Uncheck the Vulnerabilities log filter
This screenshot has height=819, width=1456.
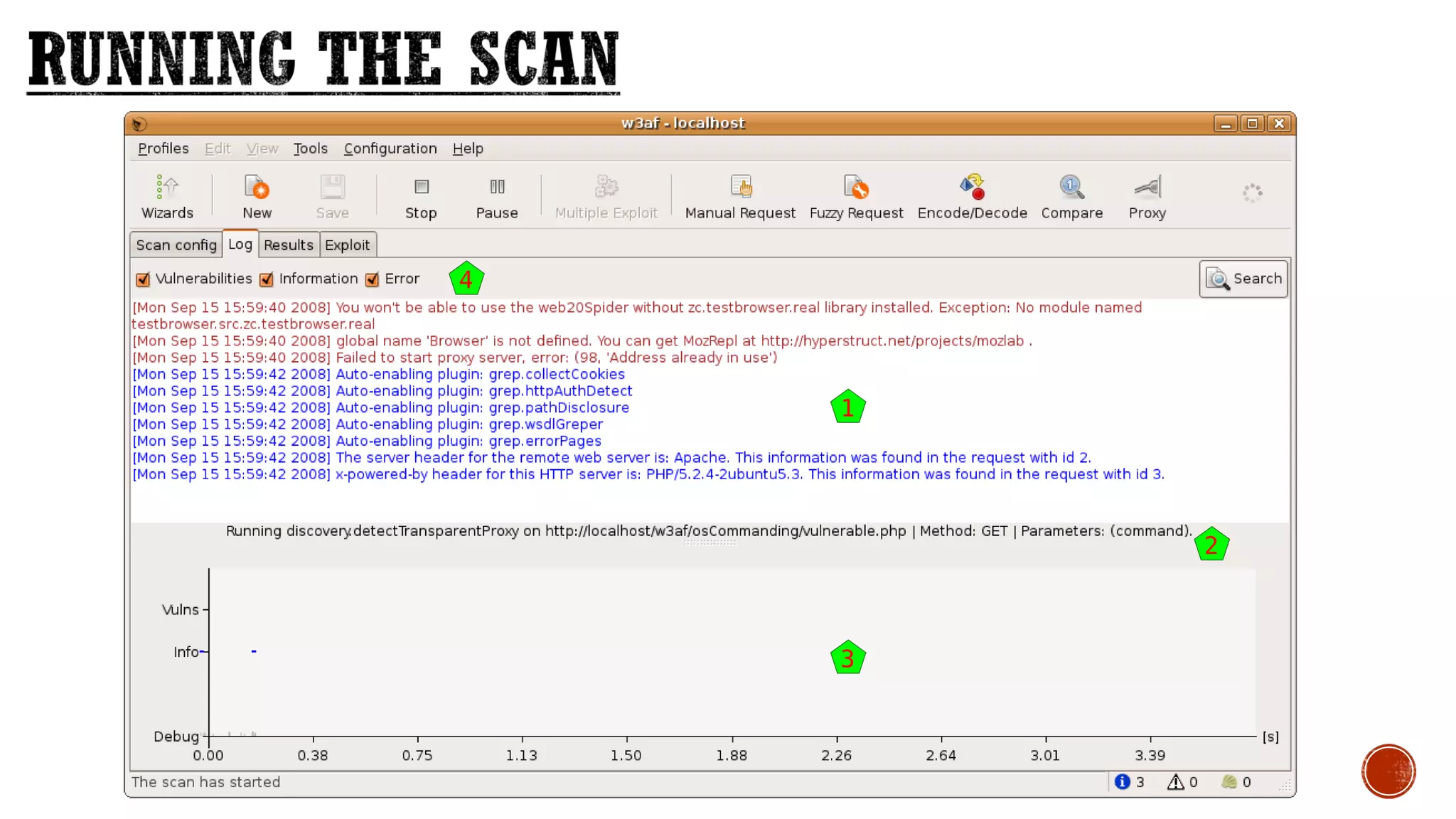coord(143,279)
